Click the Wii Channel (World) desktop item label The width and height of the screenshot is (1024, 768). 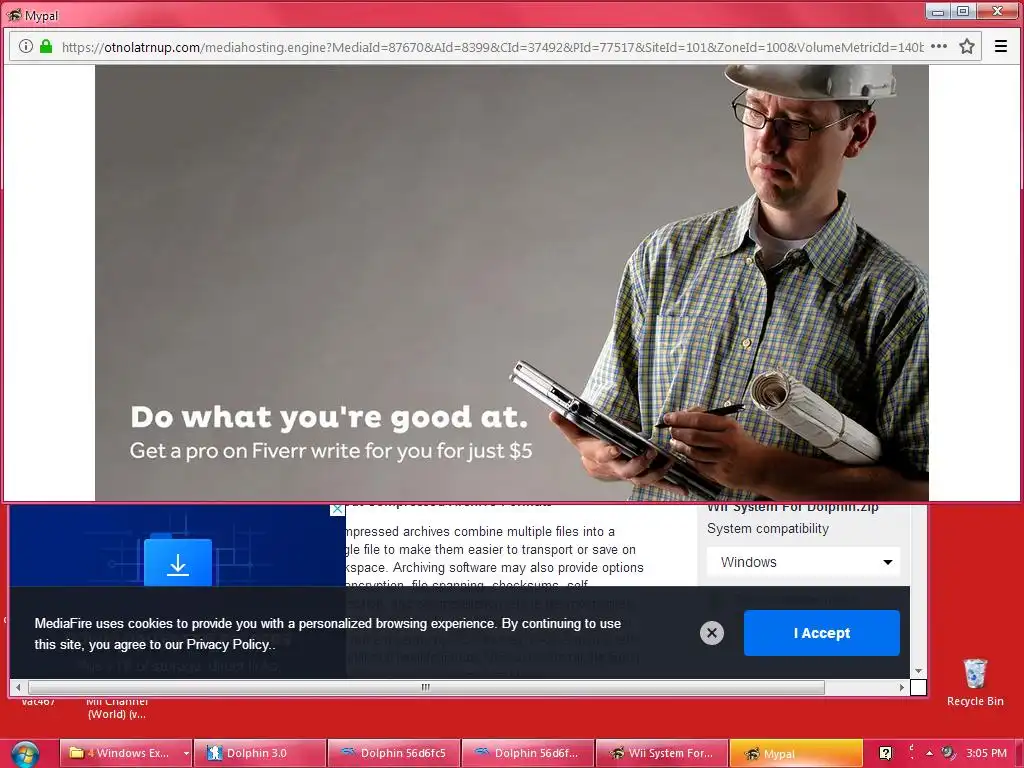[117, 708]
